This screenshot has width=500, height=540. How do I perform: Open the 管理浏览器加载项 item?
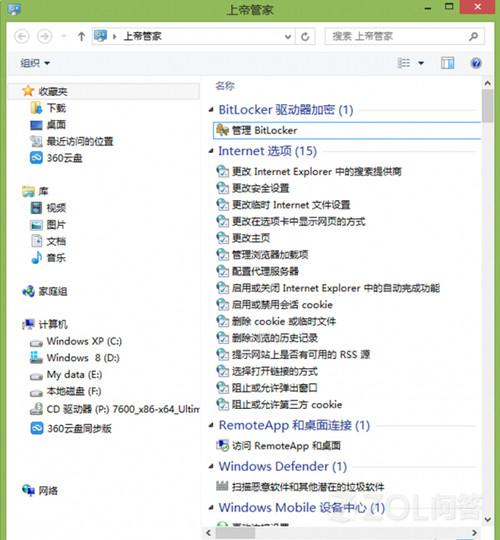pos(270,255)
